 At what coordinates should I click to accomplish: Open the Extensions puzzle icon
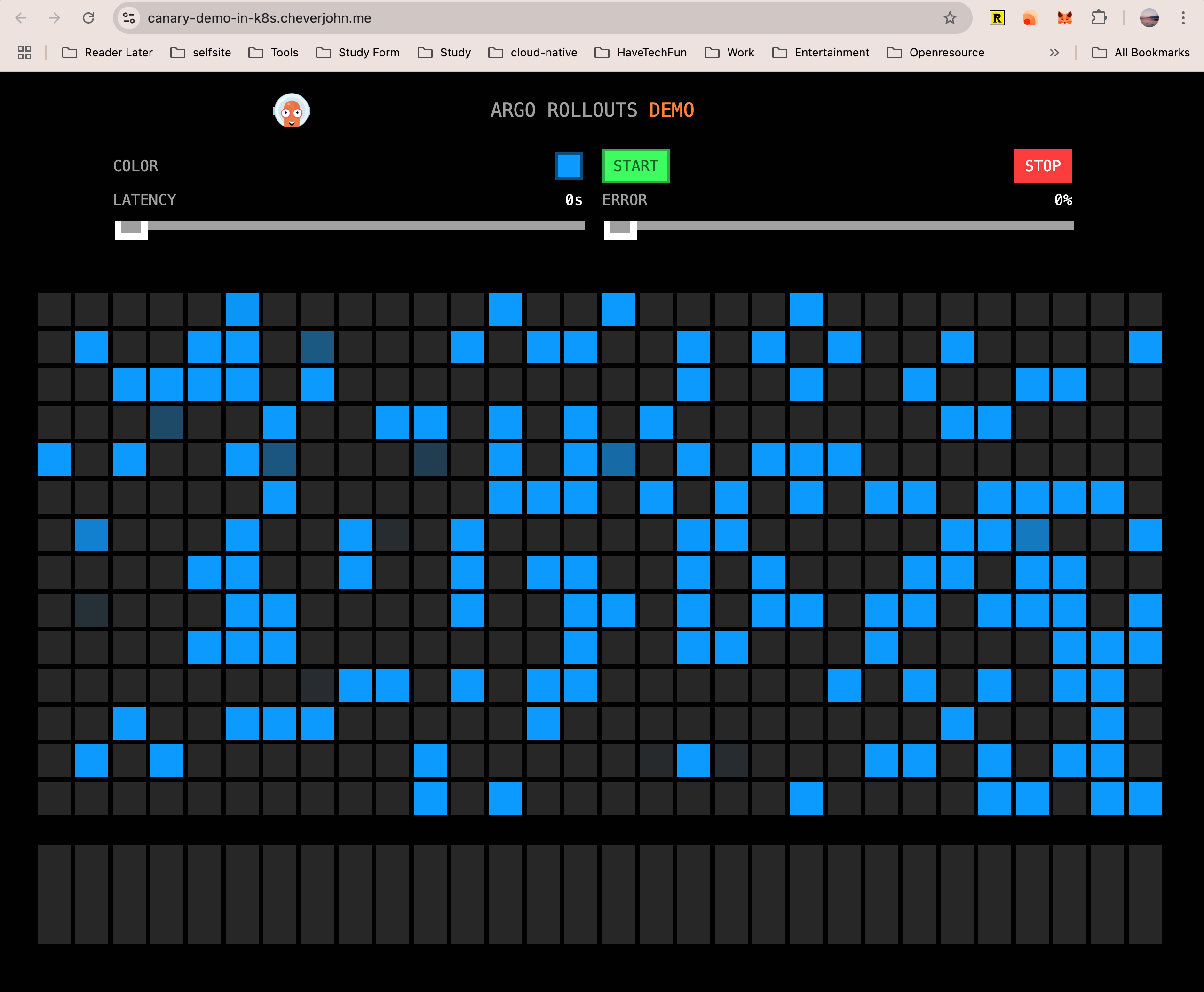pyautogui.click(x=1098, y=18)
